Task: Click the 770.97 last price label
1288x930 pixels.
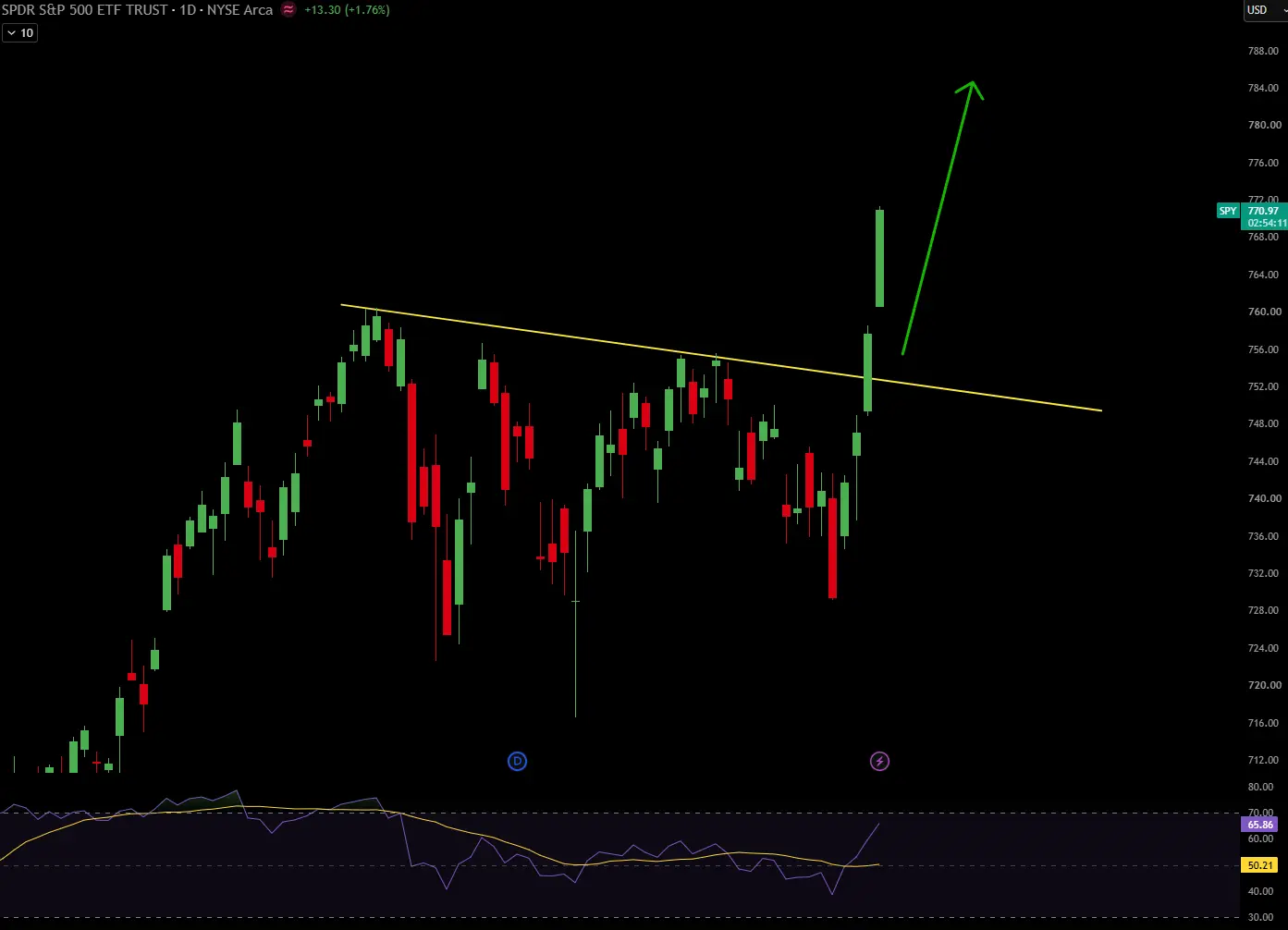Action: tap(1263, 211)
